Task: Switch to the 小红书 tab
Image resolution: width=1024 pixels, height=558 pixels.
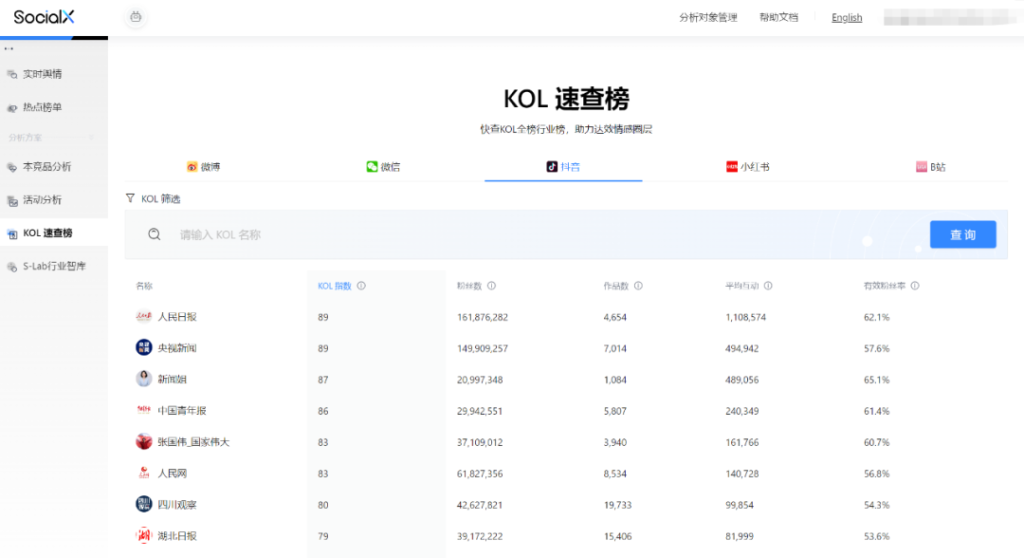Action: click(748, 167)
